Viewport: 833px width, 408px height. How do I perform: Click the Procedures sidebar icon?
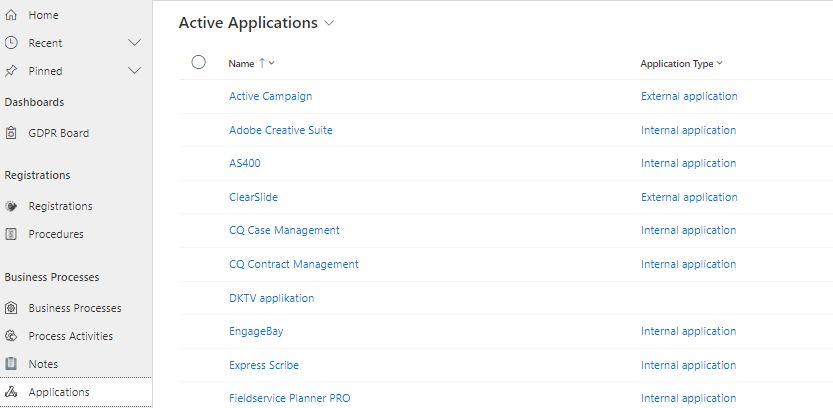click(x=11, y=234)
